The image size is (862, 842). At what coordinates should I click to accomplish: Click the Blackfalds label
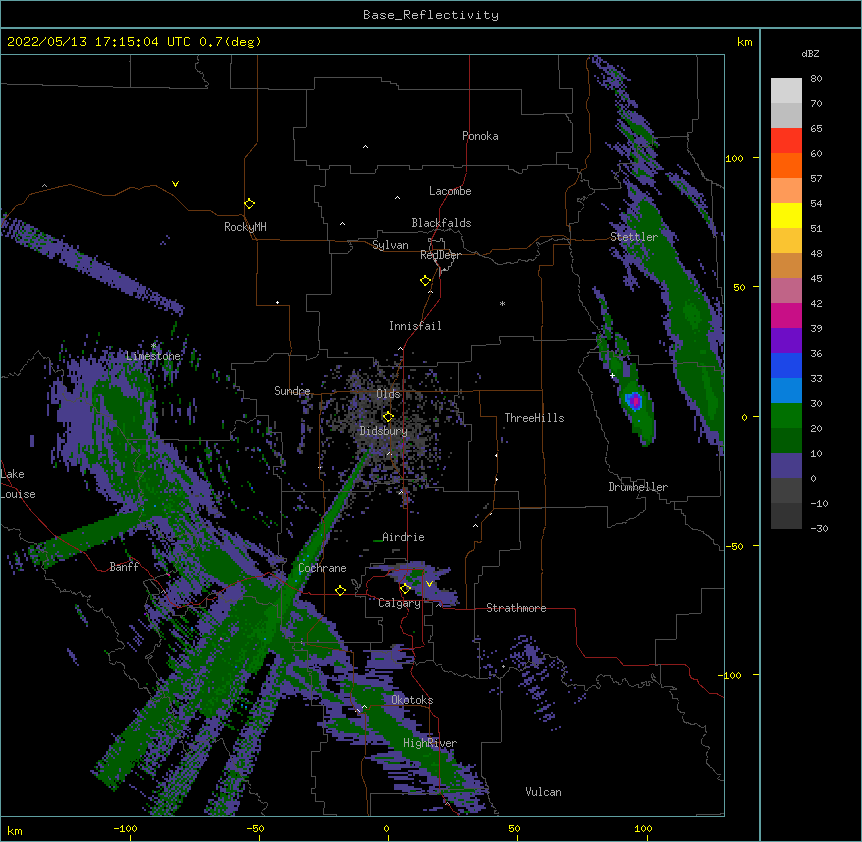[x=441, y=223]
